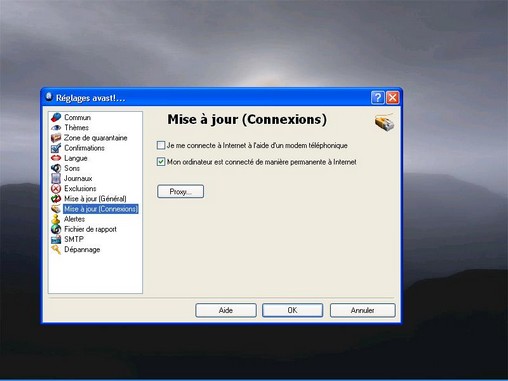Switch to Mise à jour (Général)
The image size is (508, 381).
(95, 199)
